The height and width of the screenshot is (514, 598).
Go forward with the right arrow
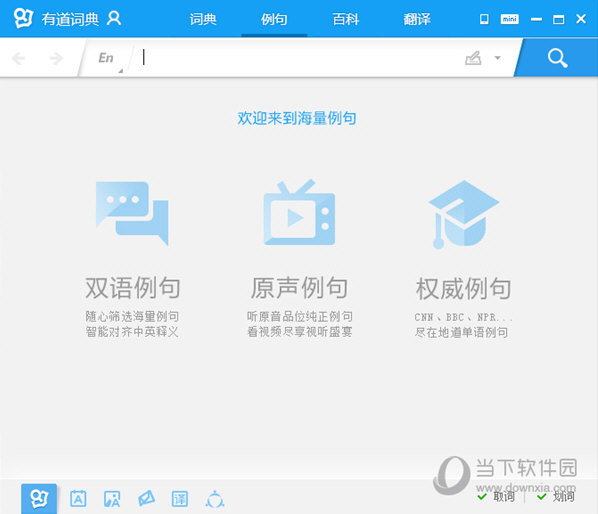point(56,58)
